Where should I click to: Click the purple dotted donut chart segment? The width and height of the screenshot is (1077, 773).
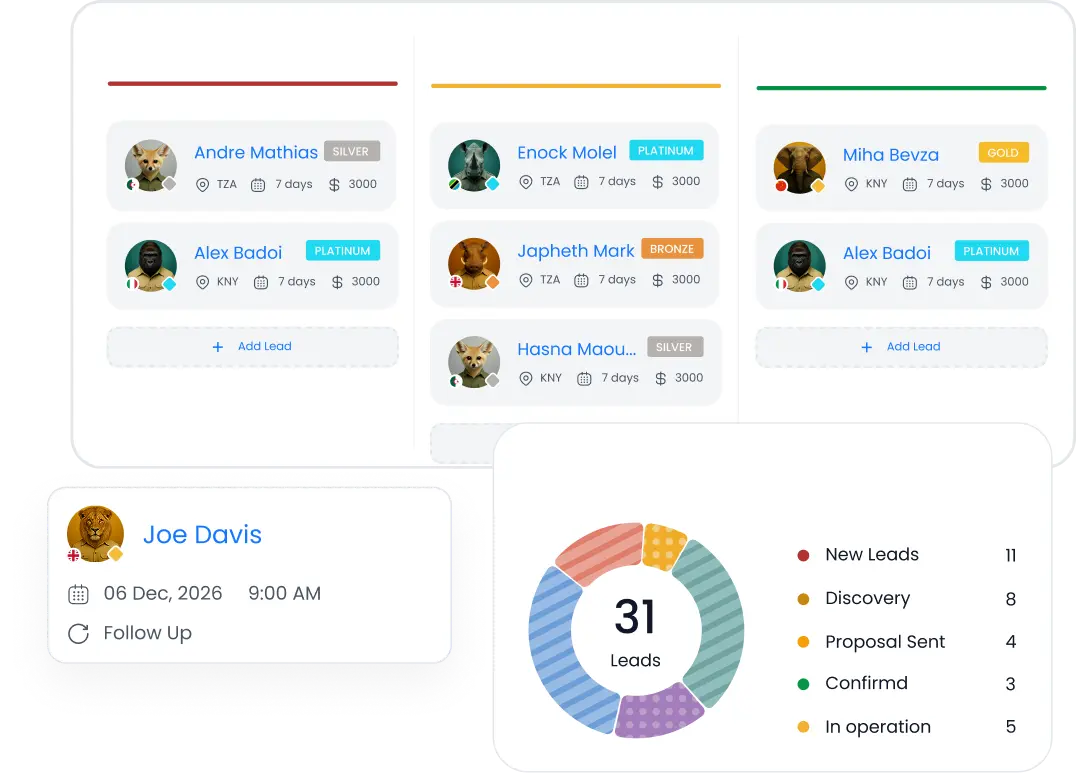coord(658,711)
